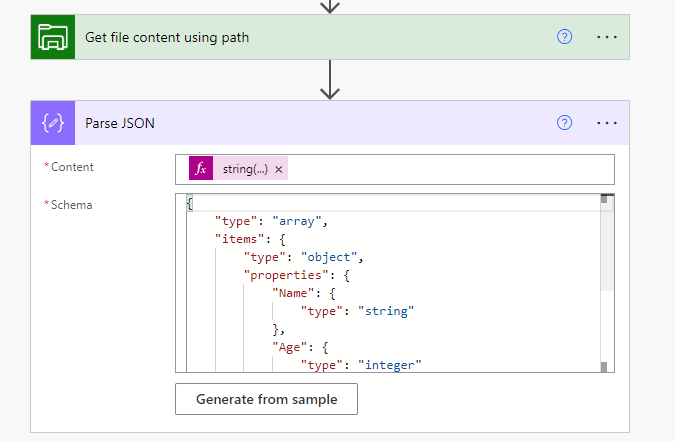Click Generate from sample button
675x441 pixels.
coord(266,399)
